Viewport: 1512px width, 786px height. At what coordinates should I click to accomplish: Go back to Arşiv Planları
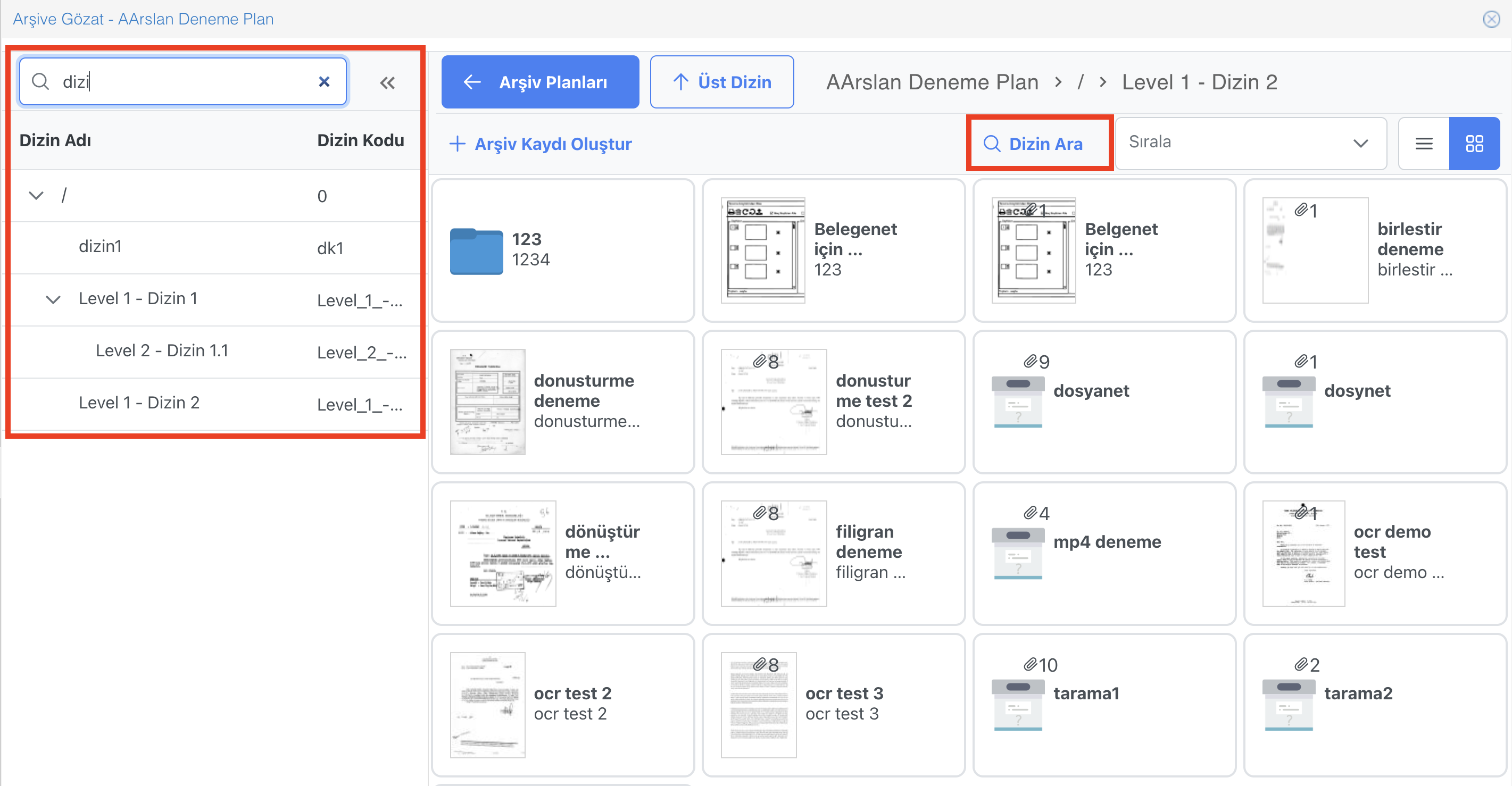(x=540, y=82)
